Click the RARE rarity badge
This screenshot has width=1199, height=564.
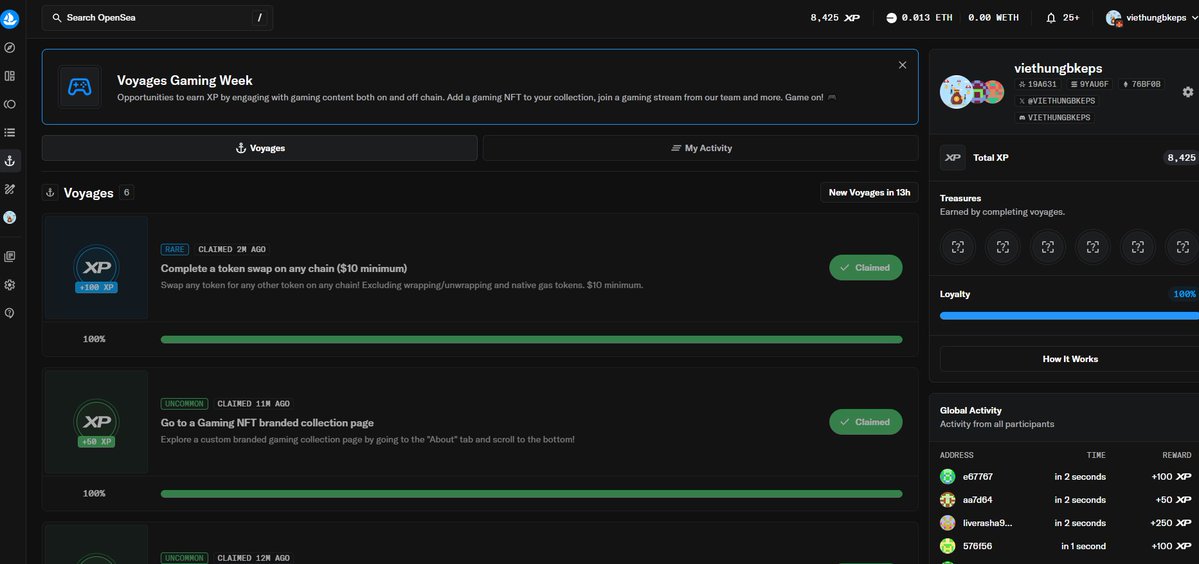coord(174,249)
